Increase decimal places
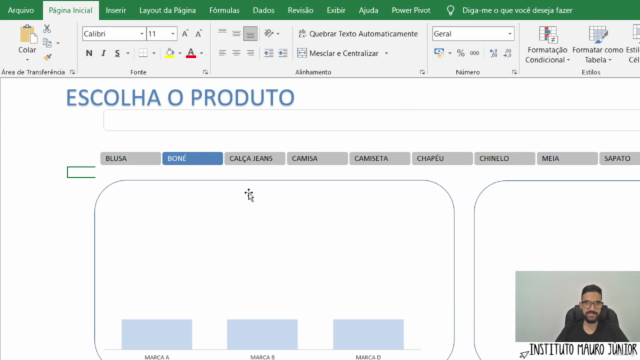640x360 pixels. [493, 53]
